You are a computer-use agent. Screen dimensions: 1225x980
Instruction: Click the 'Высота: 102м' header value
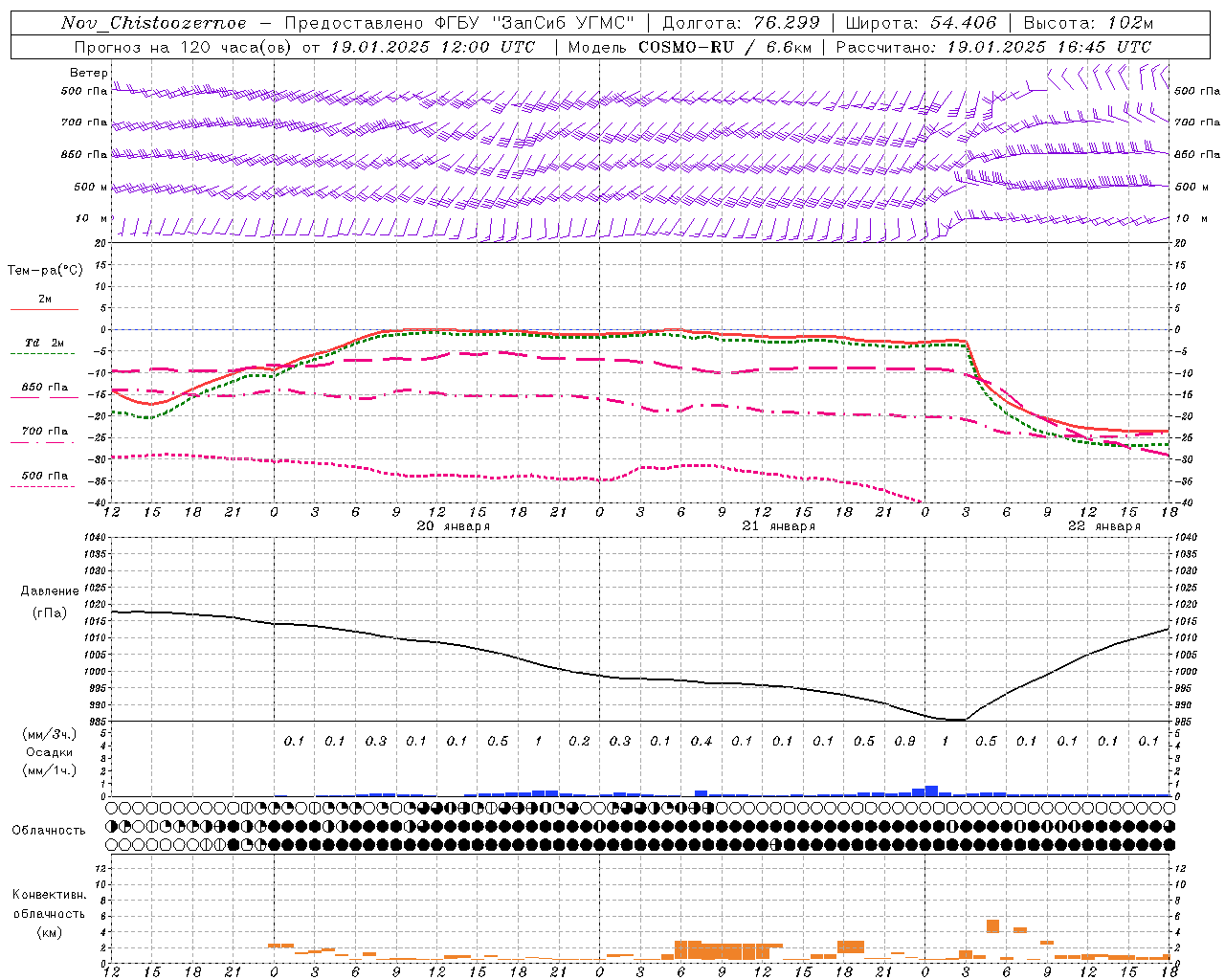[x=1088, y=23]
